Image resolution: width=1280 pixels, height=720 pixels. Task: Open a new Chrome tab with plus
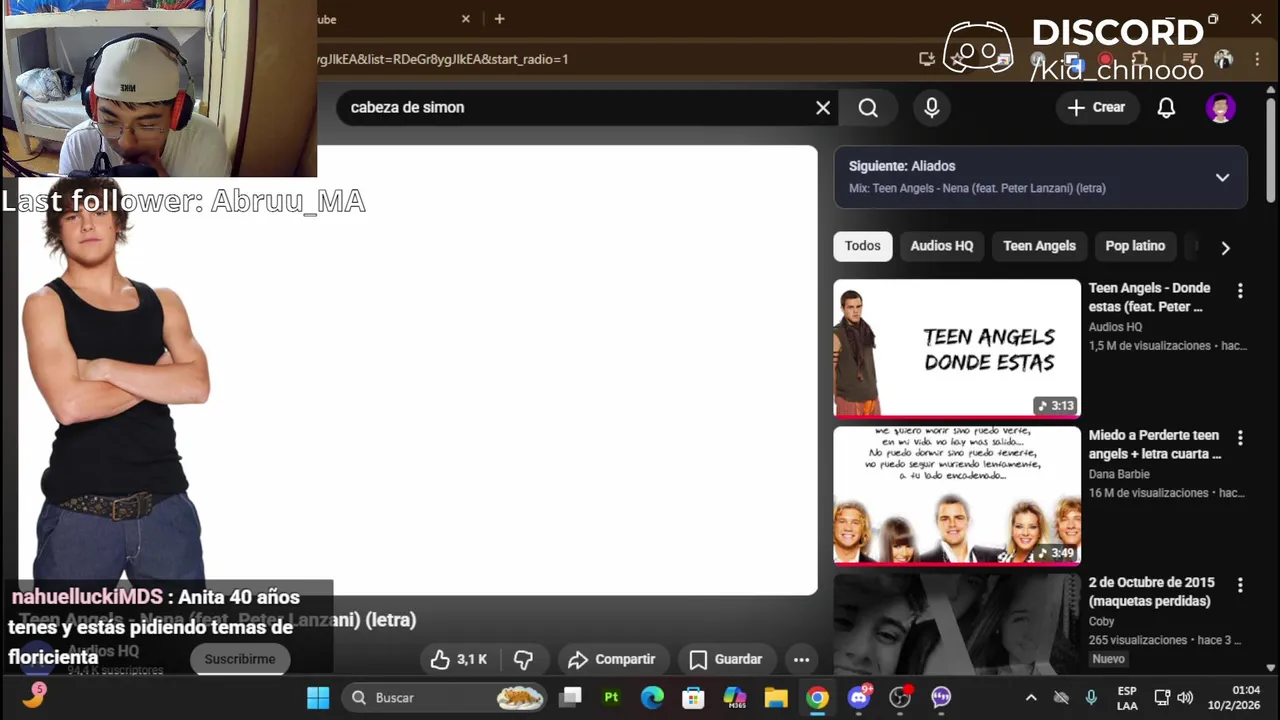tap(499, 19)
